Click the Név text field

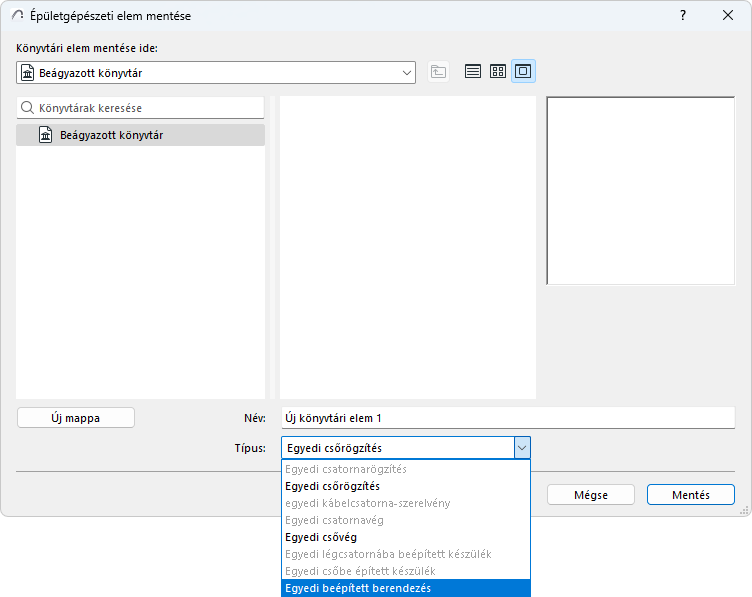coord(508,418)
